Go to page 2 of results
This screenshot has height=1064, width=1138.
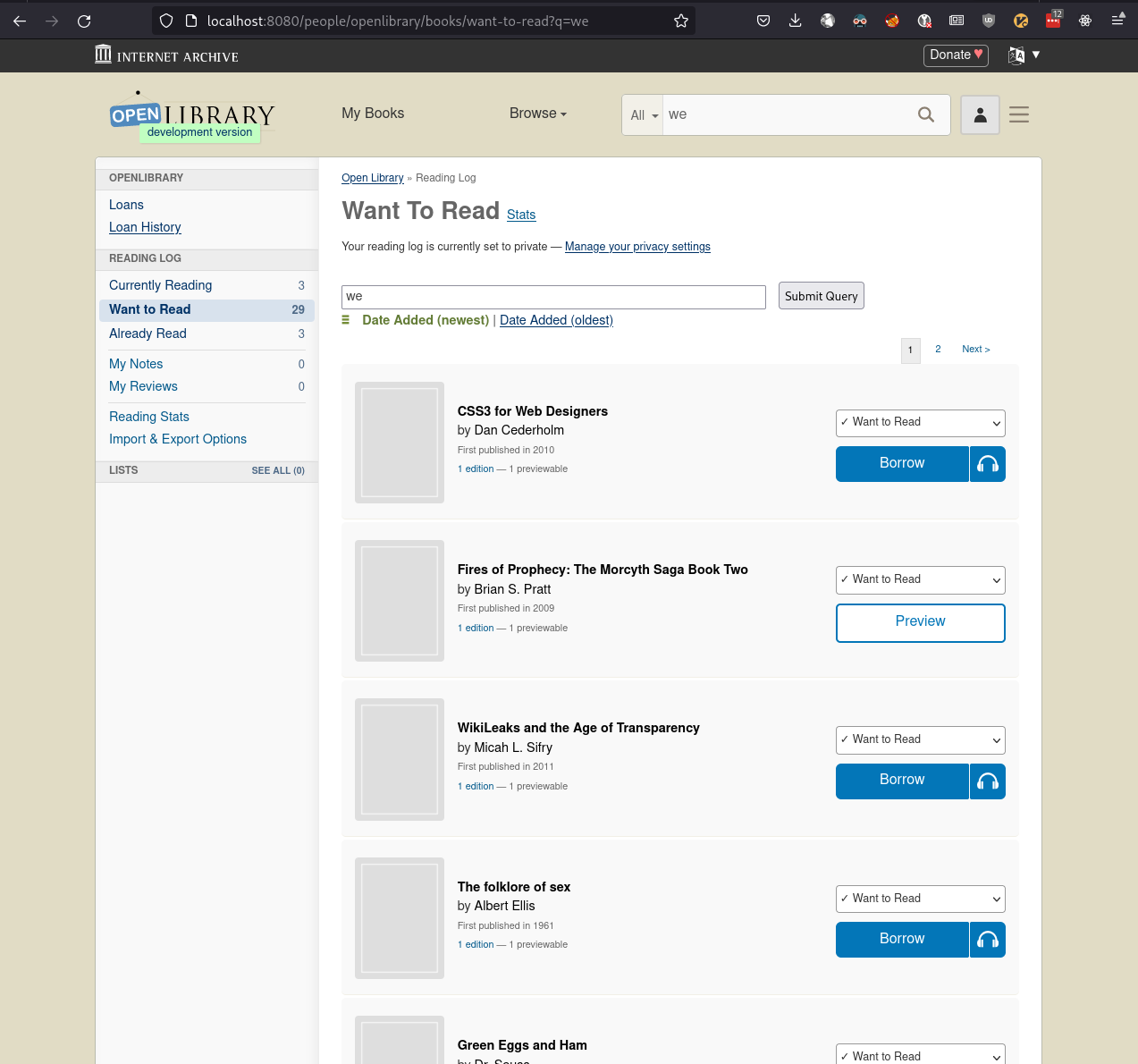pyautogui.click(x=938, y=350)
